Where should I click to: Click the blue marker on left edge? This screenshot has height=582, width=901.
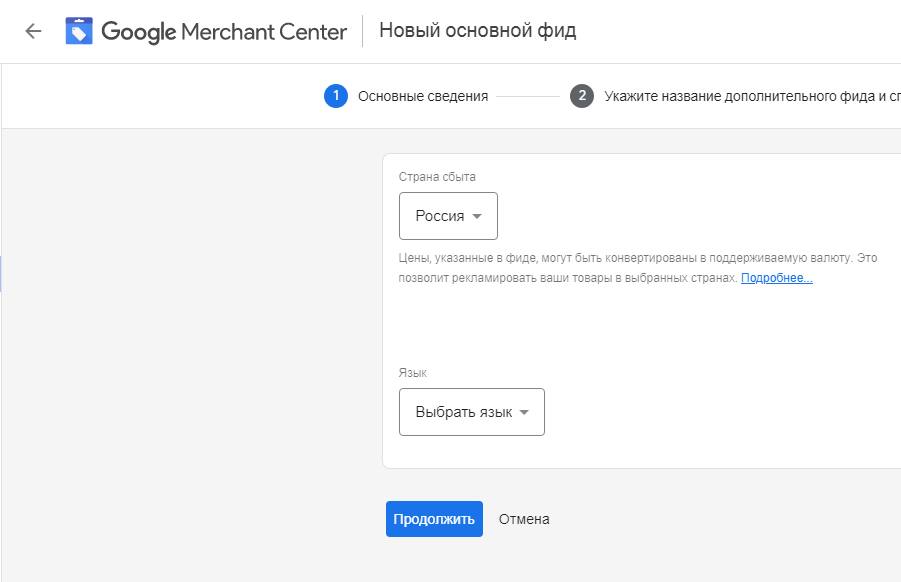coord(1,273)
